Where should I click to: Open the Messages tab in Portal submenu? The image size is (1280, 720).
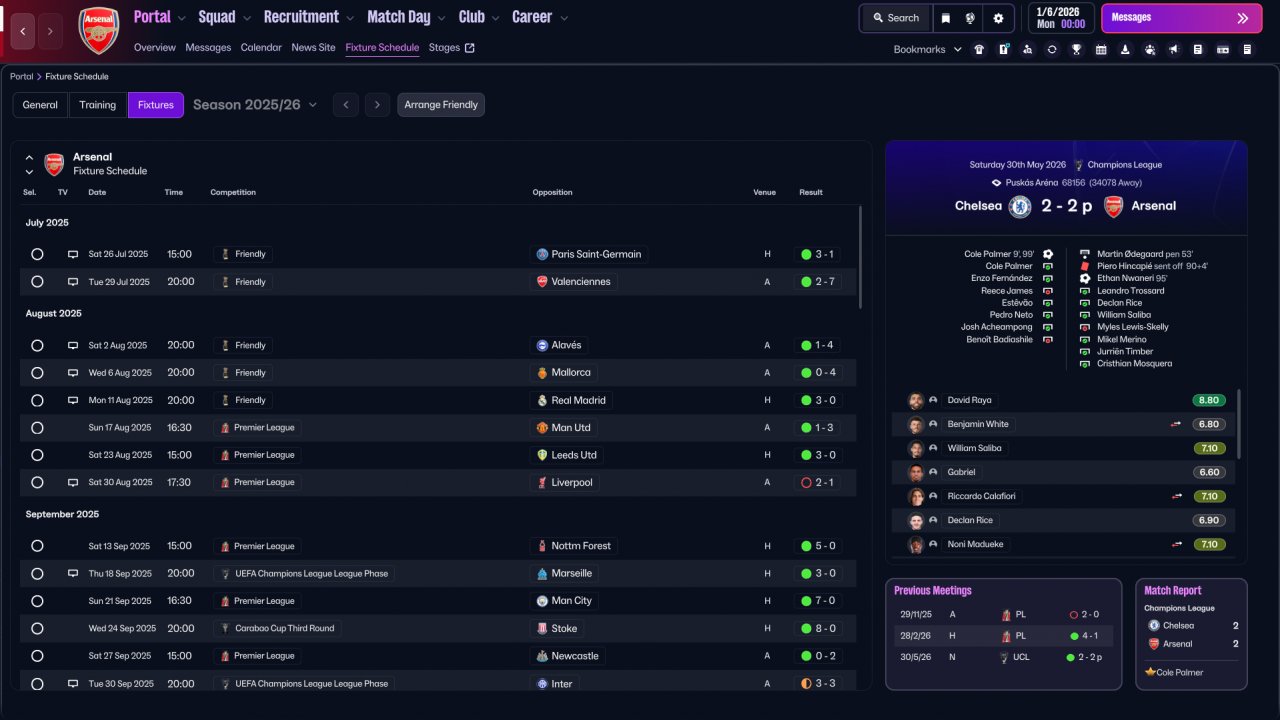(208, 47)
